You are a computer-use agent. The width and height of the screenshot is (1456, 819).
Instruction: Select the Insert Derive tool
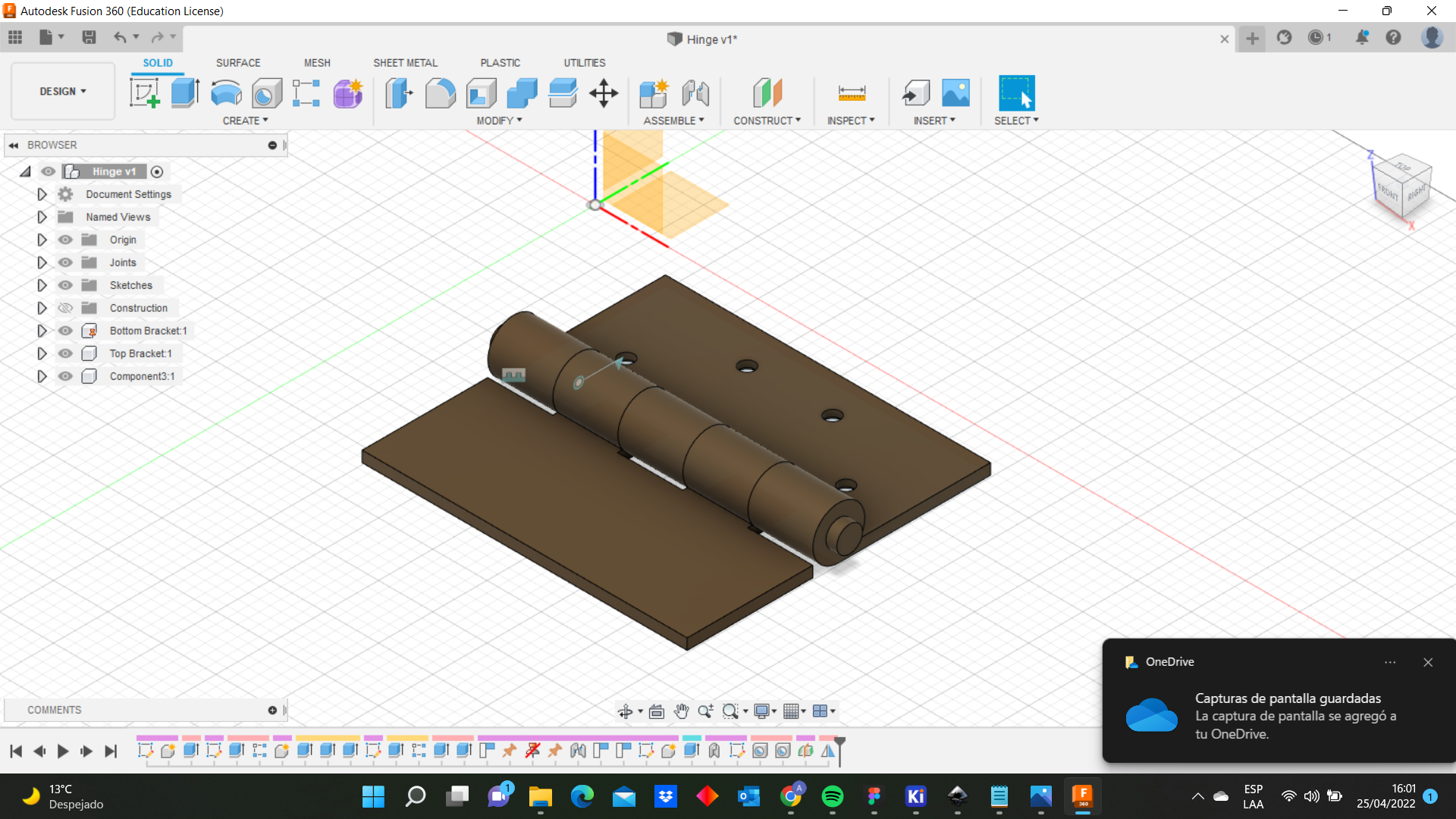pyautogui.click(x=915, y=93)
